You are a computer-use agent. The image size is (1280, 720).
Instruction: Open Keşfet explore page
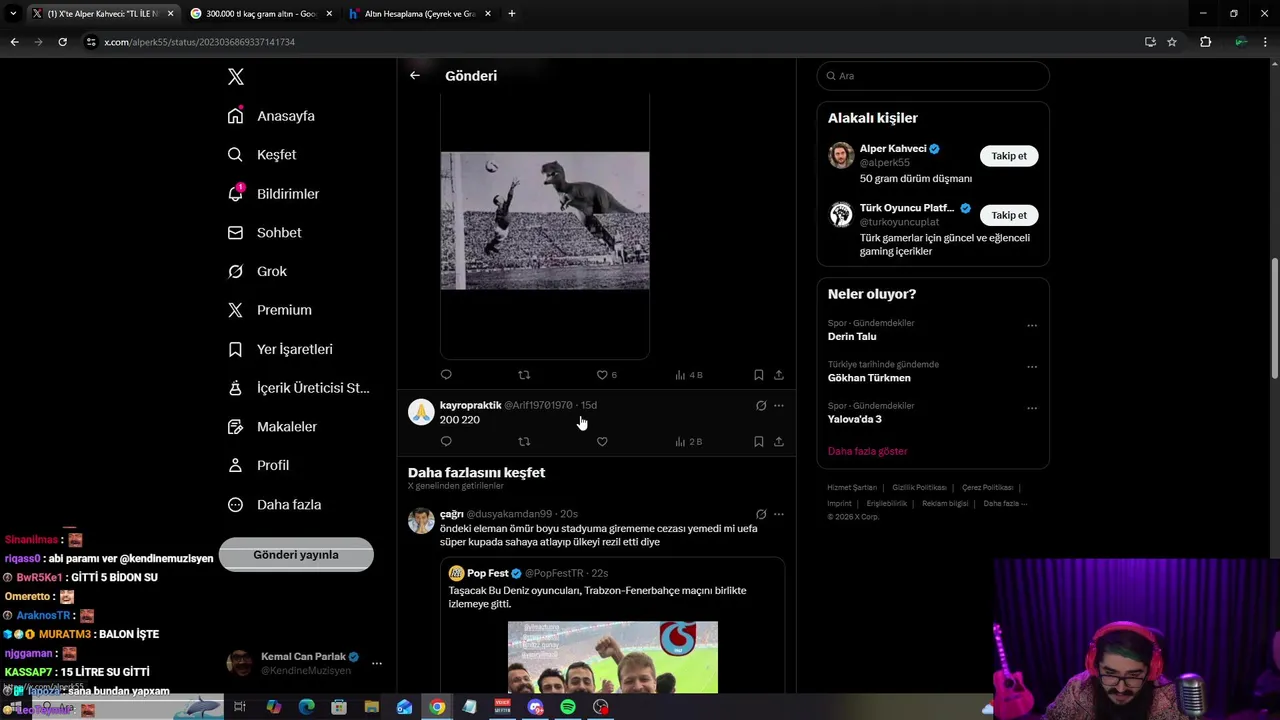[x=262, y=155]
